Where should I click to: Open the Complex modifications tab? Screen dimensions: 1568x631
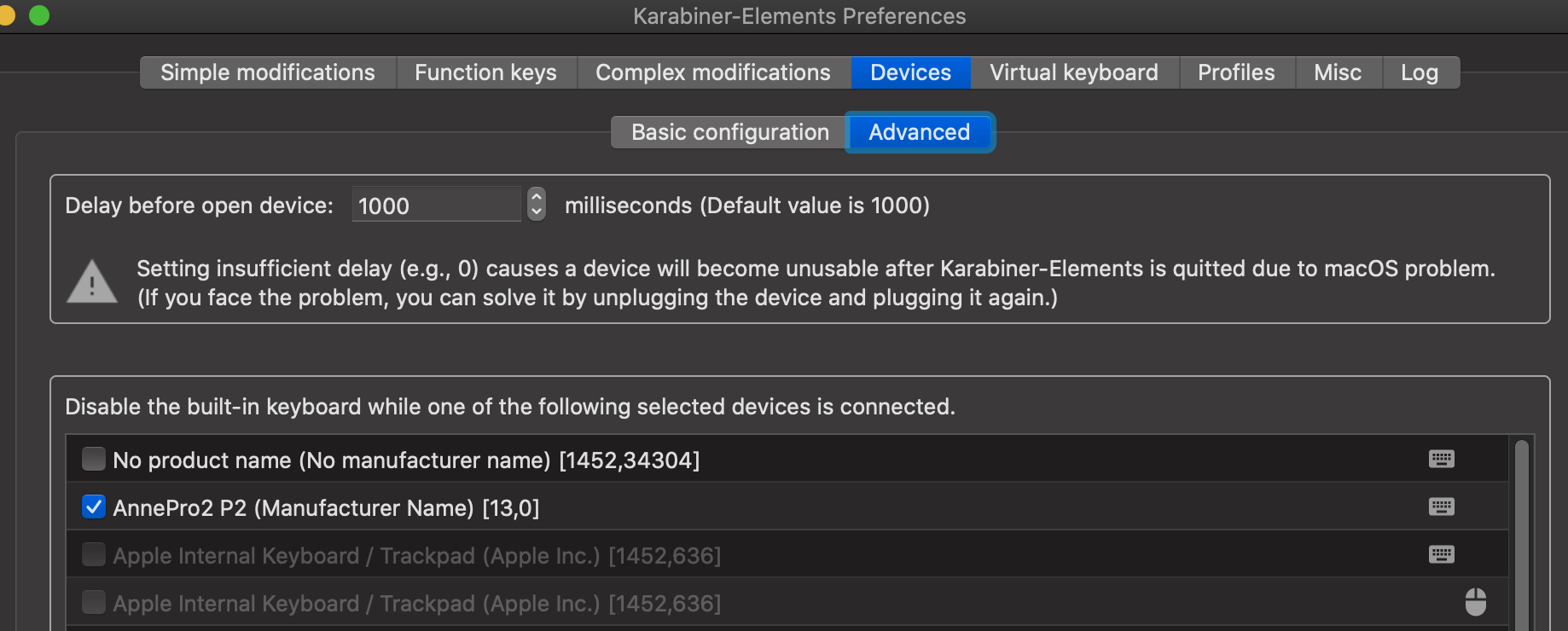coord(714,72)
